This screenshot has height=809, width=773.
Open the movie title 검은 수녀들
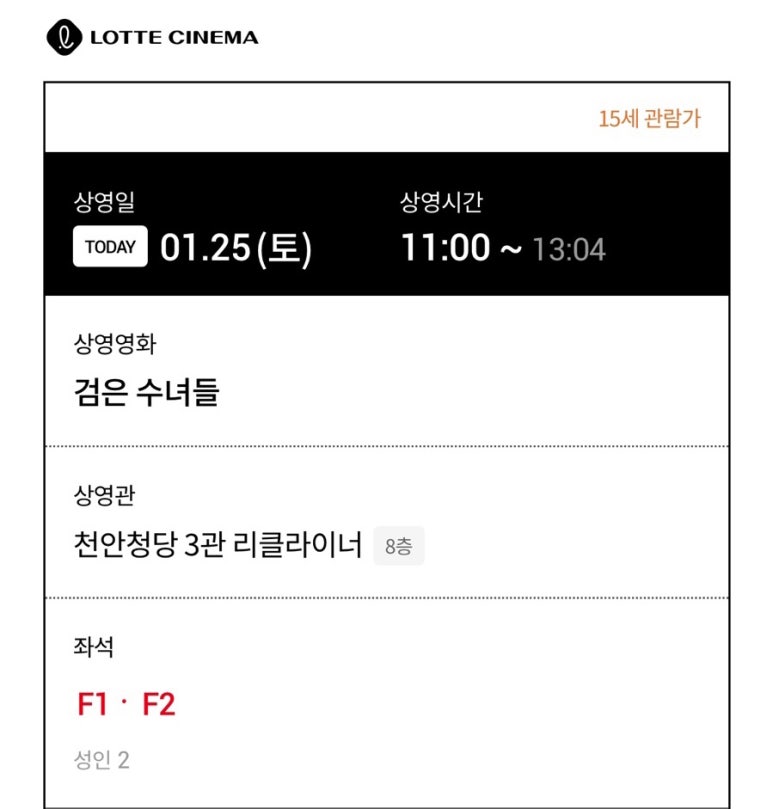point(147,392)
